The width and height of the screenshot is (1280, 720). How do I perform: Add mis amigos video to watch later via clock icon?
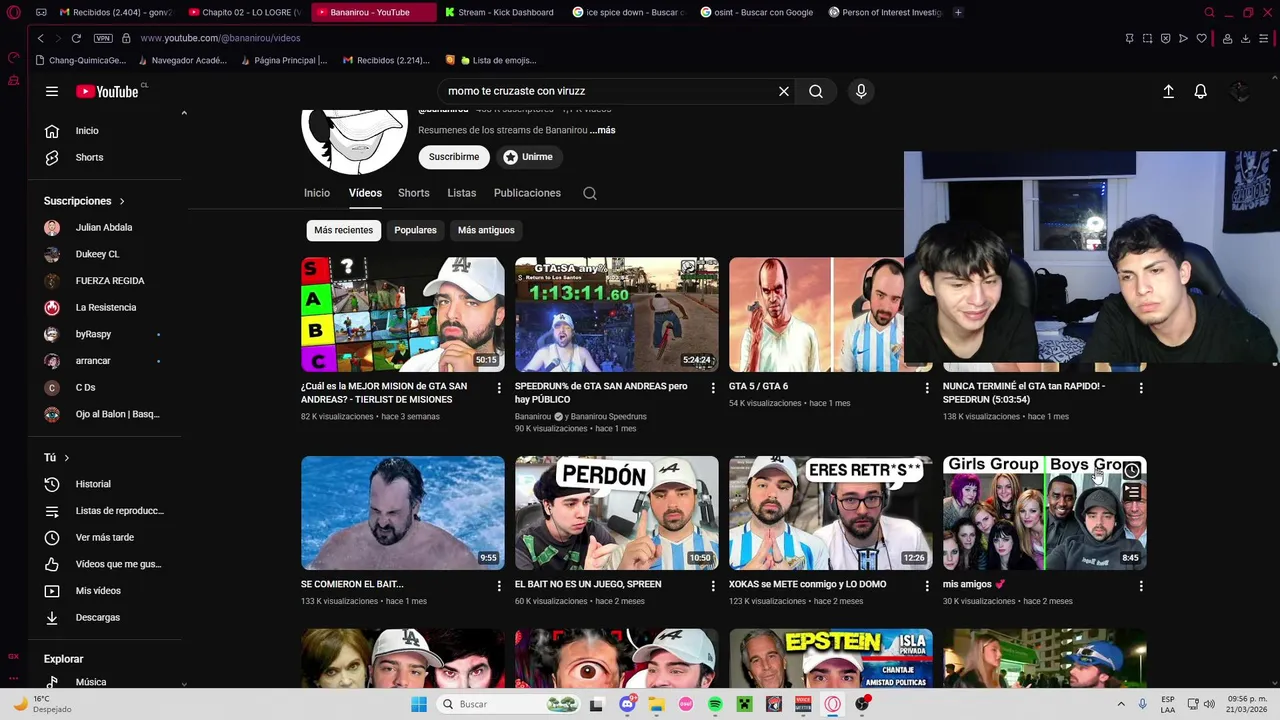click(1132, 470)
